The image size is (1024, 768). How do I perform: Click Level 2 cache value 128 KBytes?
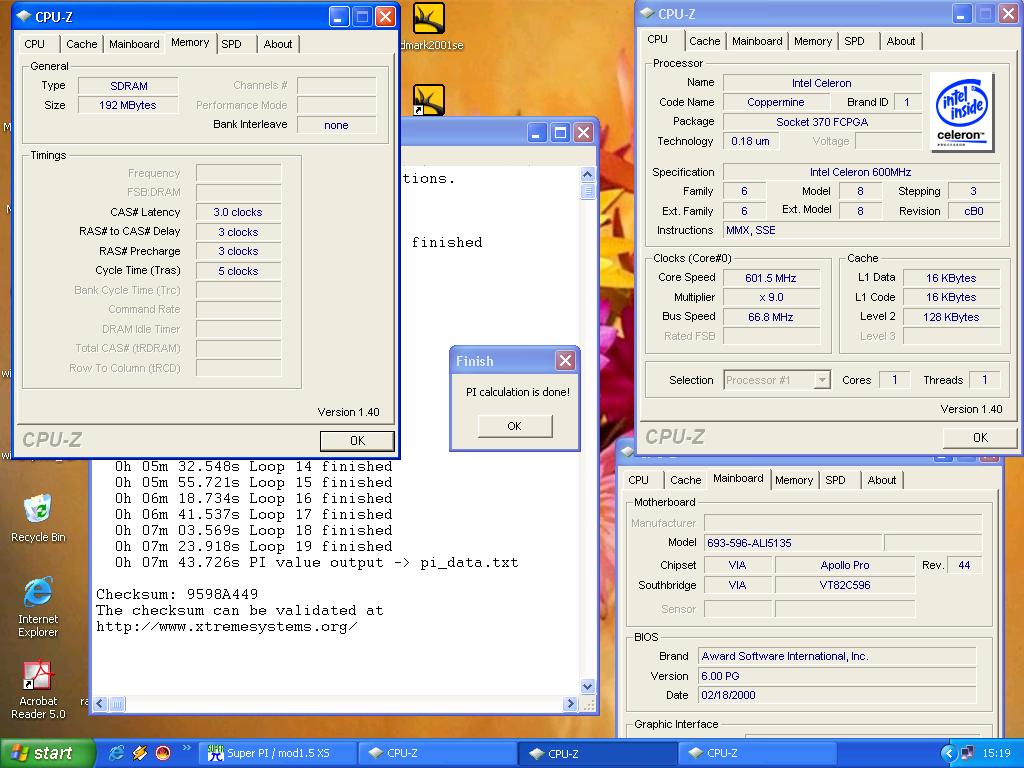click(951, 317)
